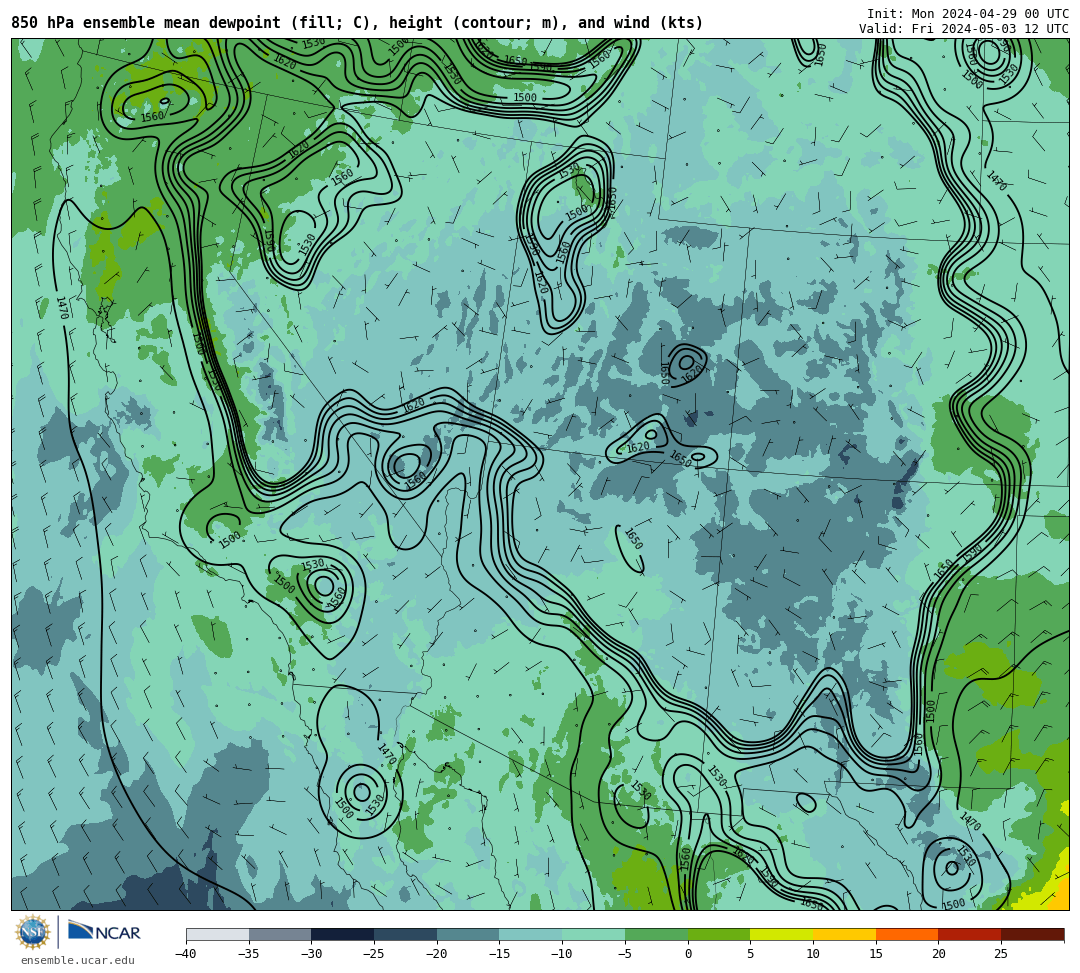Click the positive '15' colorbar tick label
Viewport: 1080px width, 973px height.
click(875, 954)
